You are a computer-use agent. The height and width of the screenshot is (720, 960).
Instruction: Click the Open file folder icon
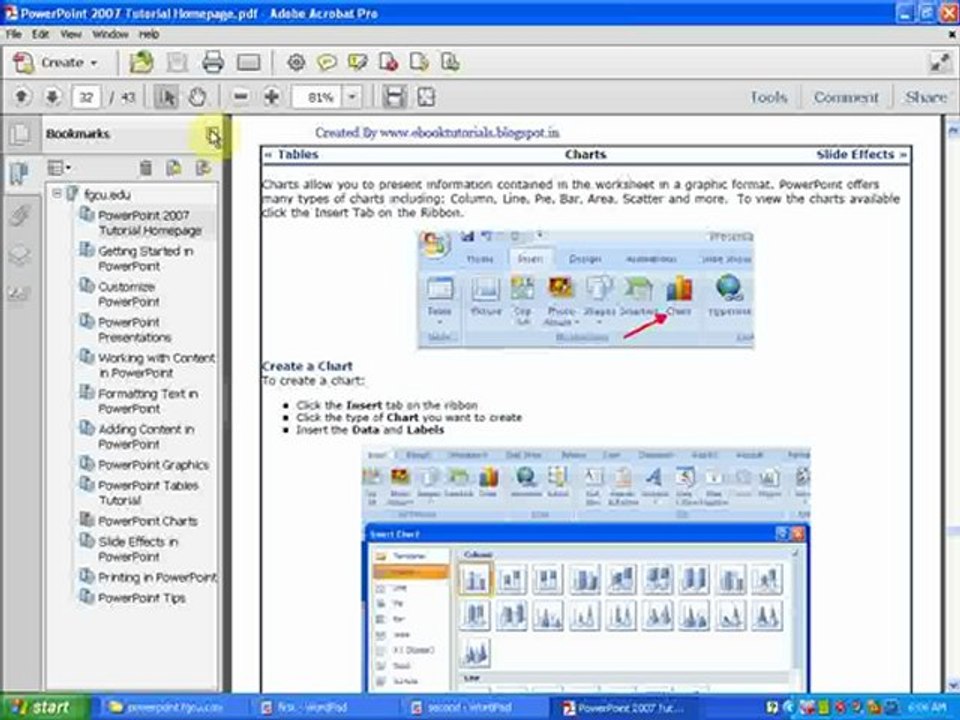tap(141, 62)
